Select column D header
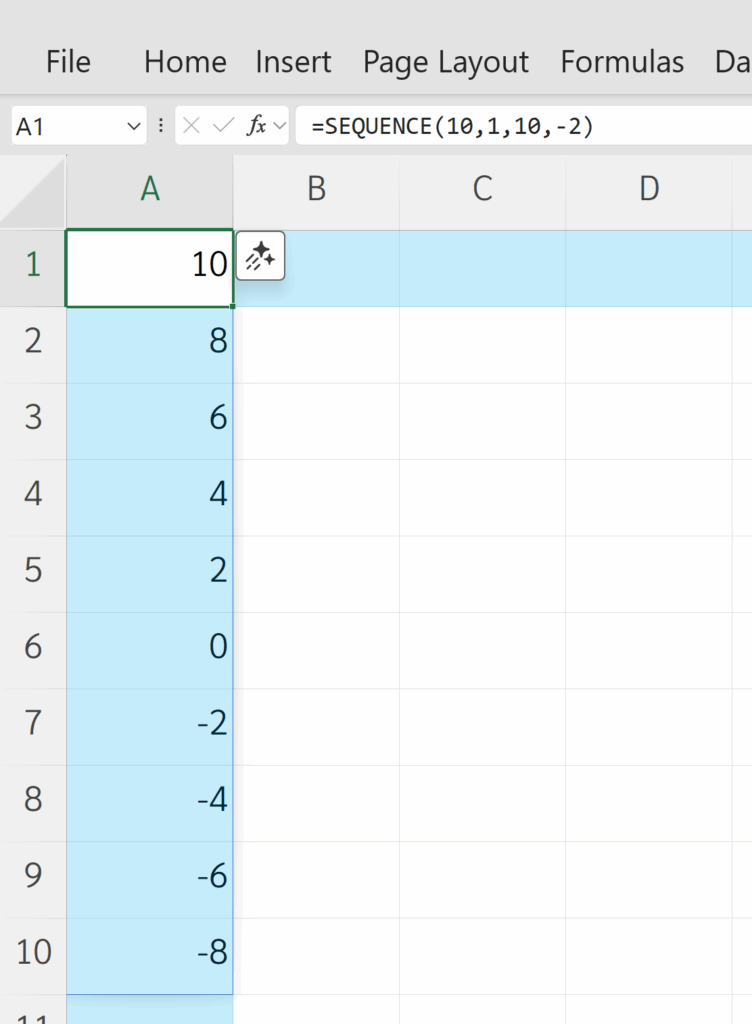This screenshot has height=1024, width=752. 649,189
